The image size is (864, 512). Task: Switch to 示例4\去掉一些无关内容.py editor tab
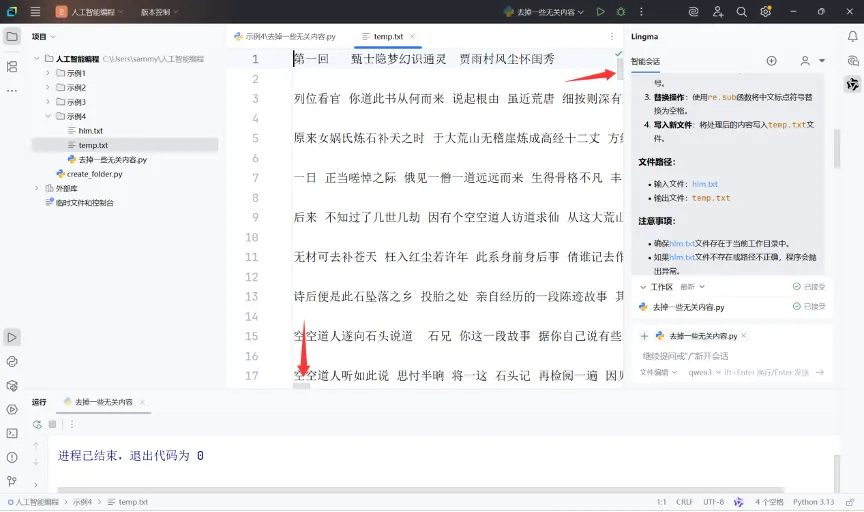tap(285, 36)
